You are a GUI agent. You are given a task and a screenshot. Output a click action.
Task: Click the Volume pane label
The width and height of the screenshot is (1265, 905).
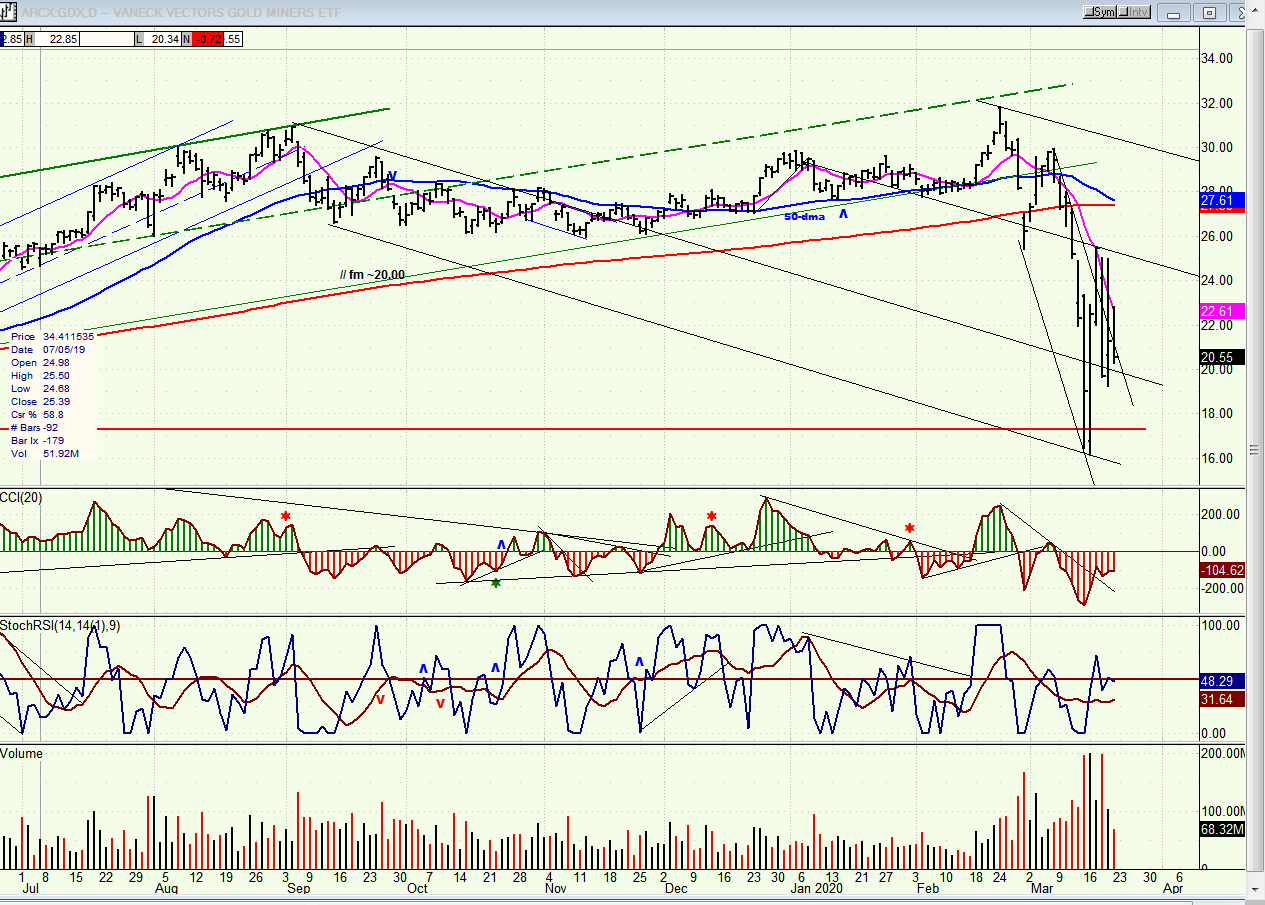click(22, 753)
